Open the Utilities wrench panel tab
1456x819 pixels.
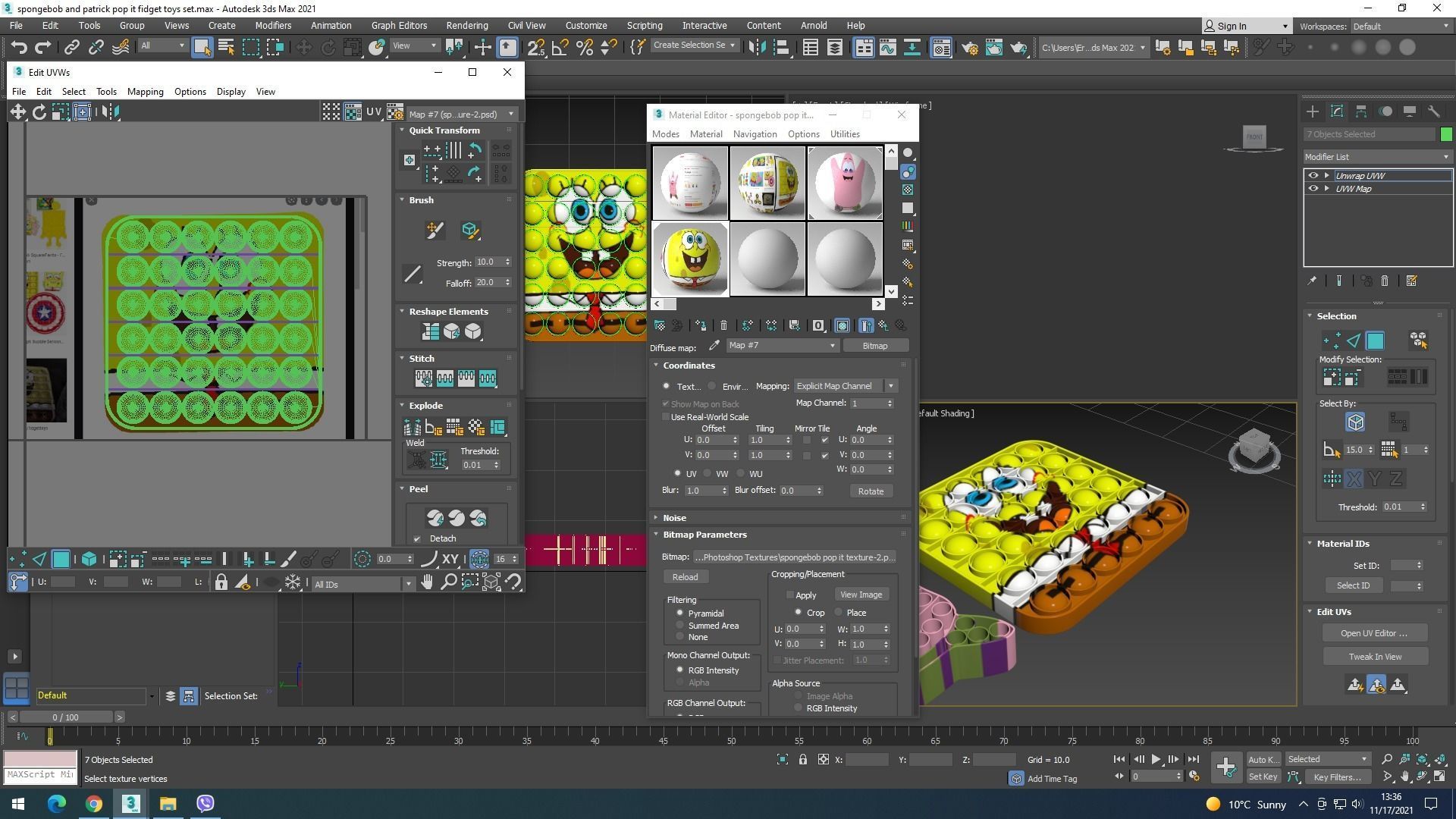pos(1434,111)
